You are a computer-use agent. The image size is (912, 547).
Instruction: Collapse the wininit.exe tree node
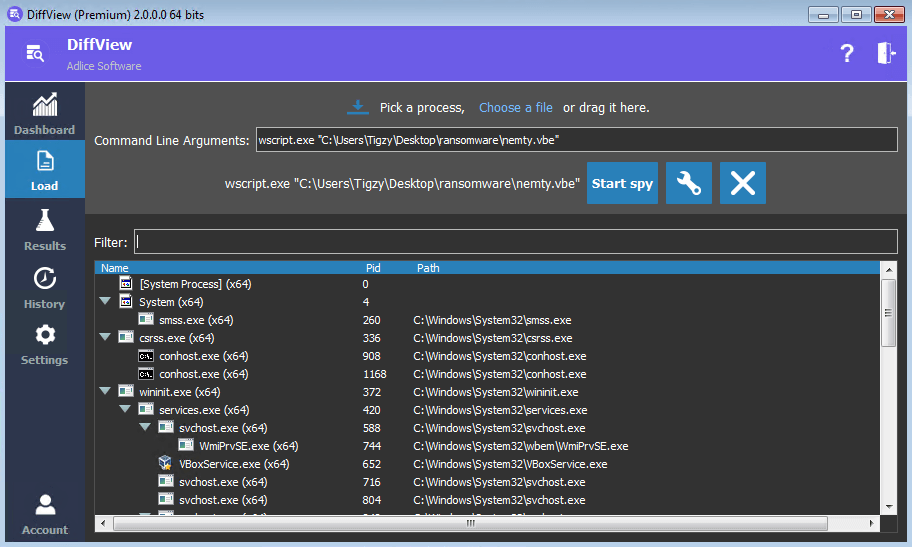tap(105, 392)
